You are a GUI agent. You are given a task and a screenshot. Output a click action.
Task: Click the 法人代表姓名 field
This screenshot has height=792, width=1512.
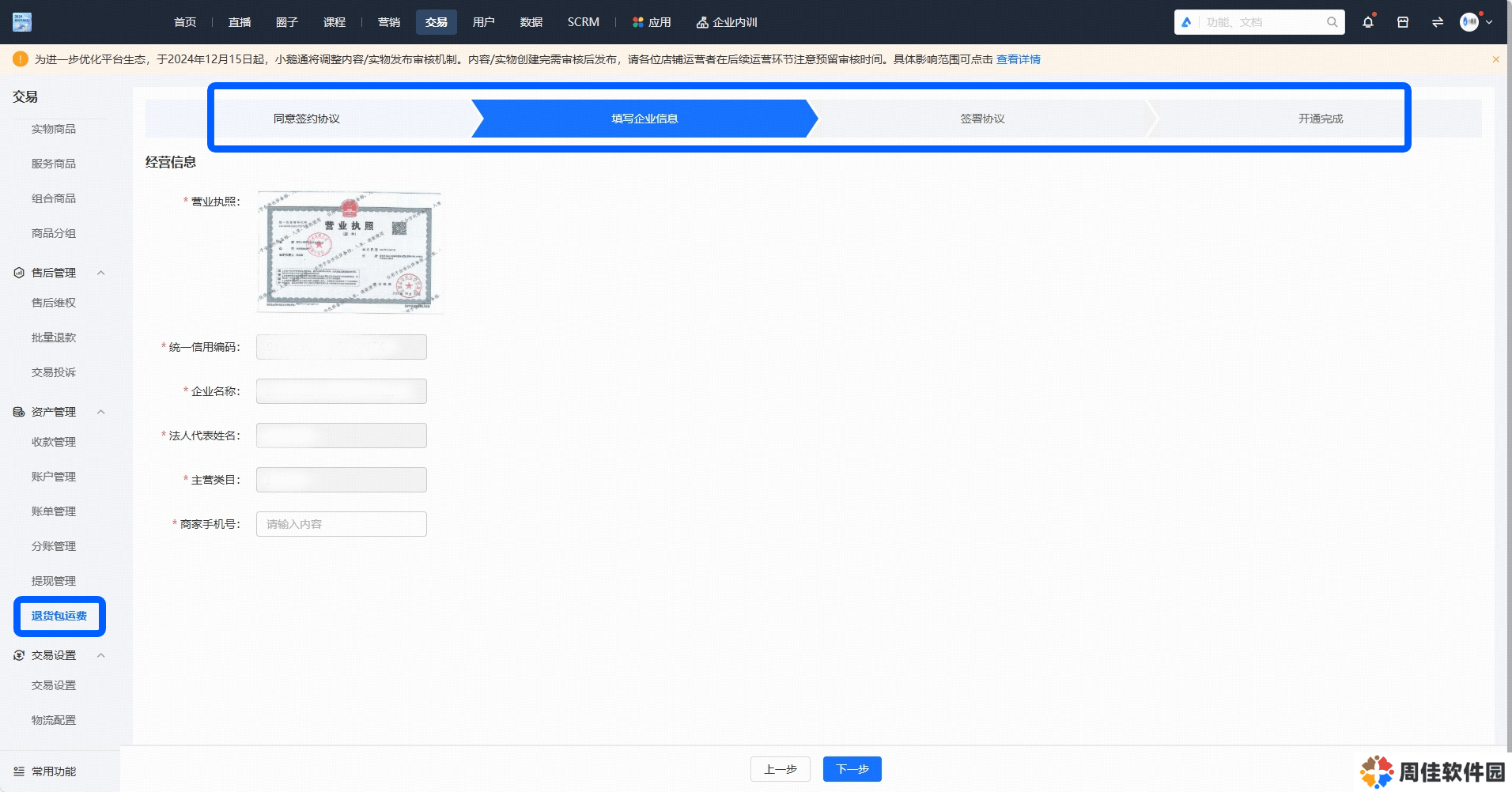coord(342,436)
